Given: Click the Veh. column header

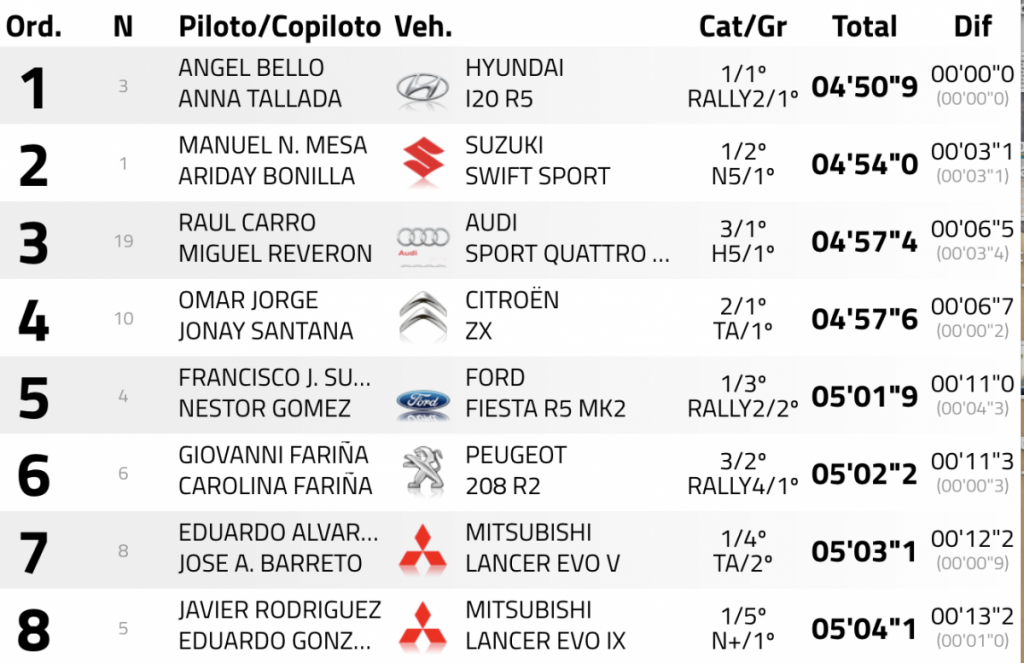Looking at the screenshot, I should 424,26.
